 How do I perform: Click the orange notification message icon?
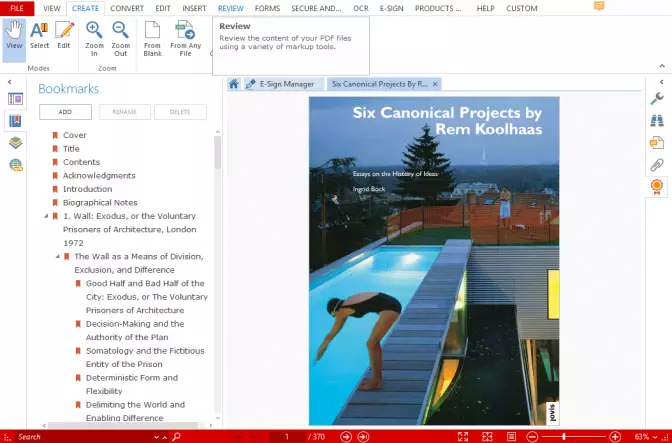point(599,6)
